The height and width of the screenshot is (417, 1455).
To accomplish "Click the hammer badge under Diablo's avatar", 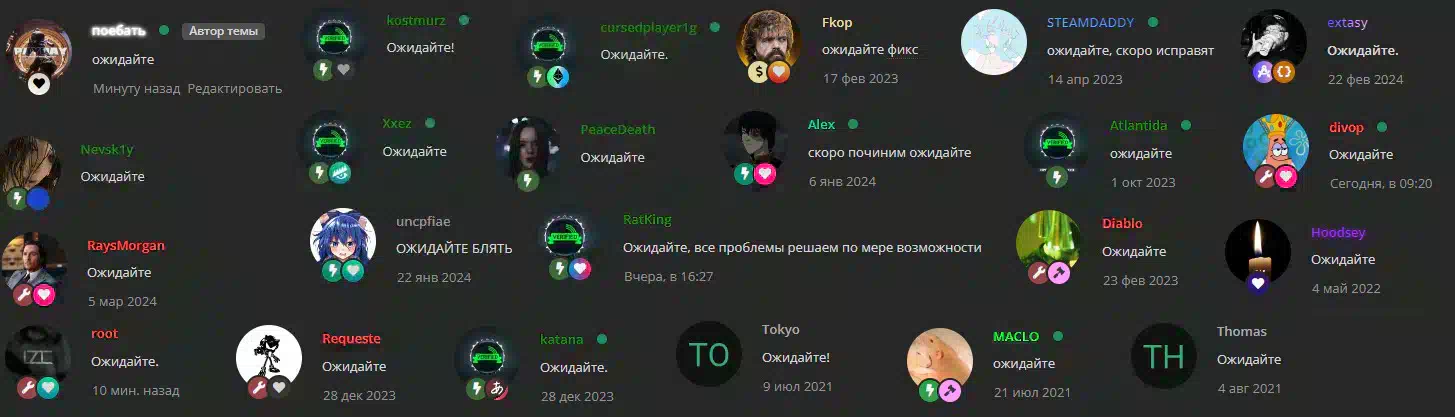I will (1060, 273).
